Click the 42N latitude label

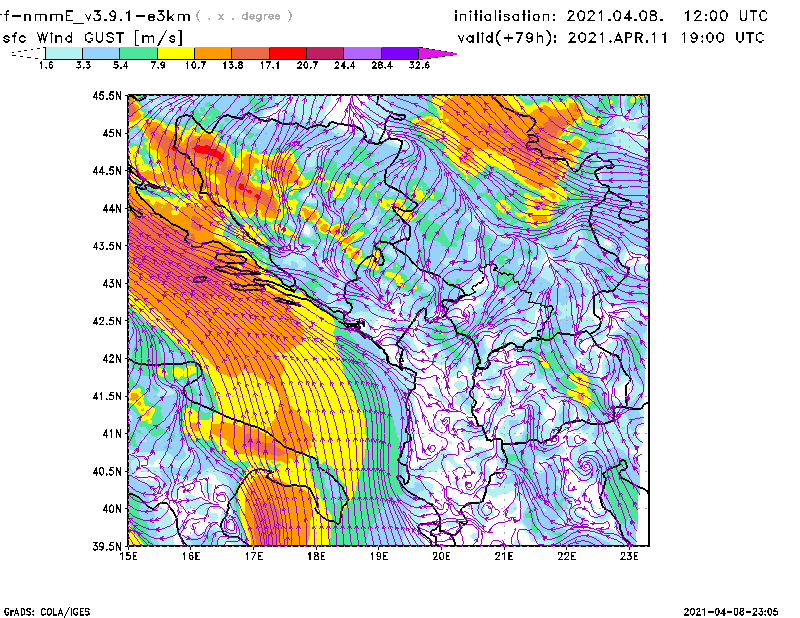(x=112, y=359)
